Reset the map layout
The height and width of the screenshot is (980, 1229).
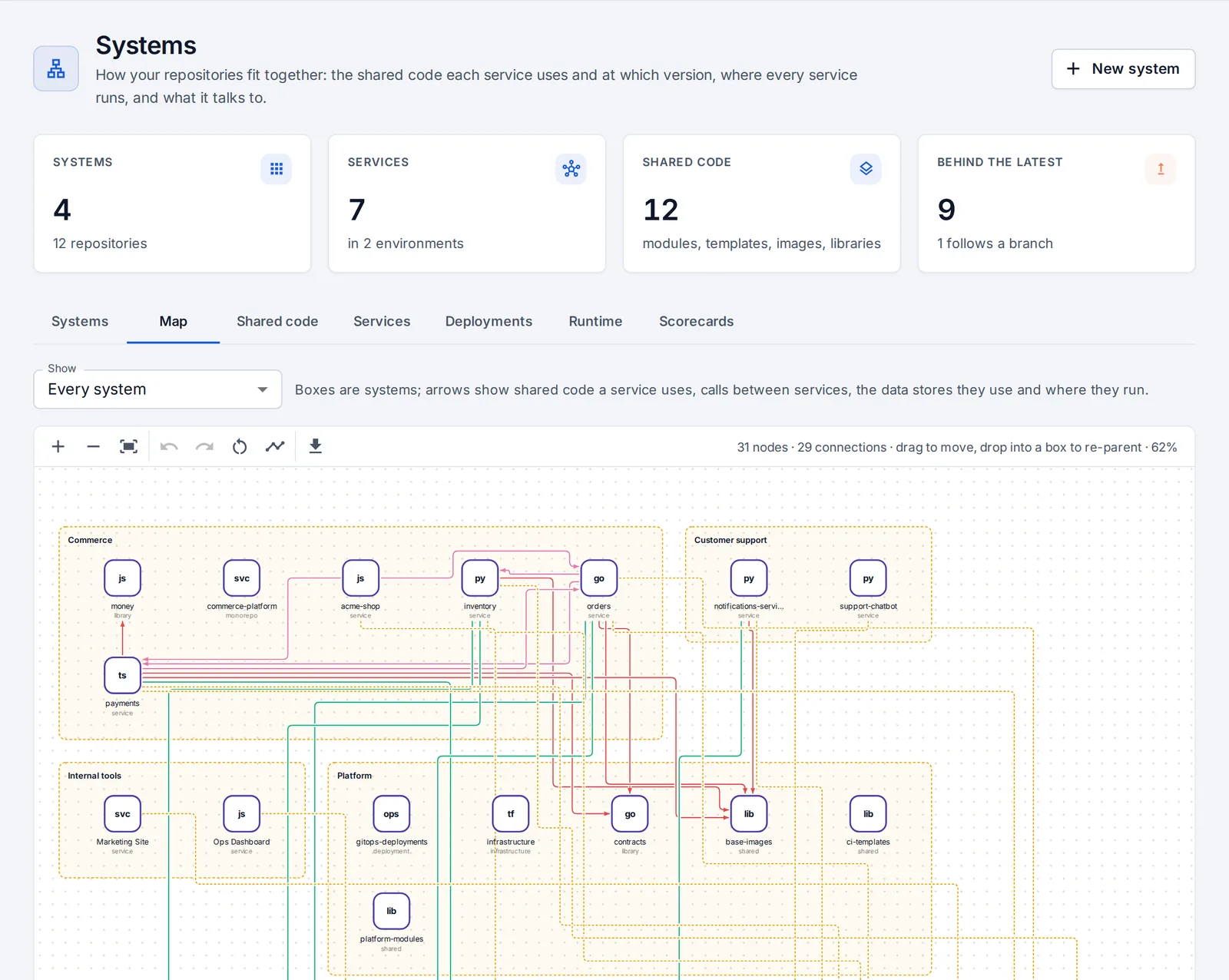(240, 447)
